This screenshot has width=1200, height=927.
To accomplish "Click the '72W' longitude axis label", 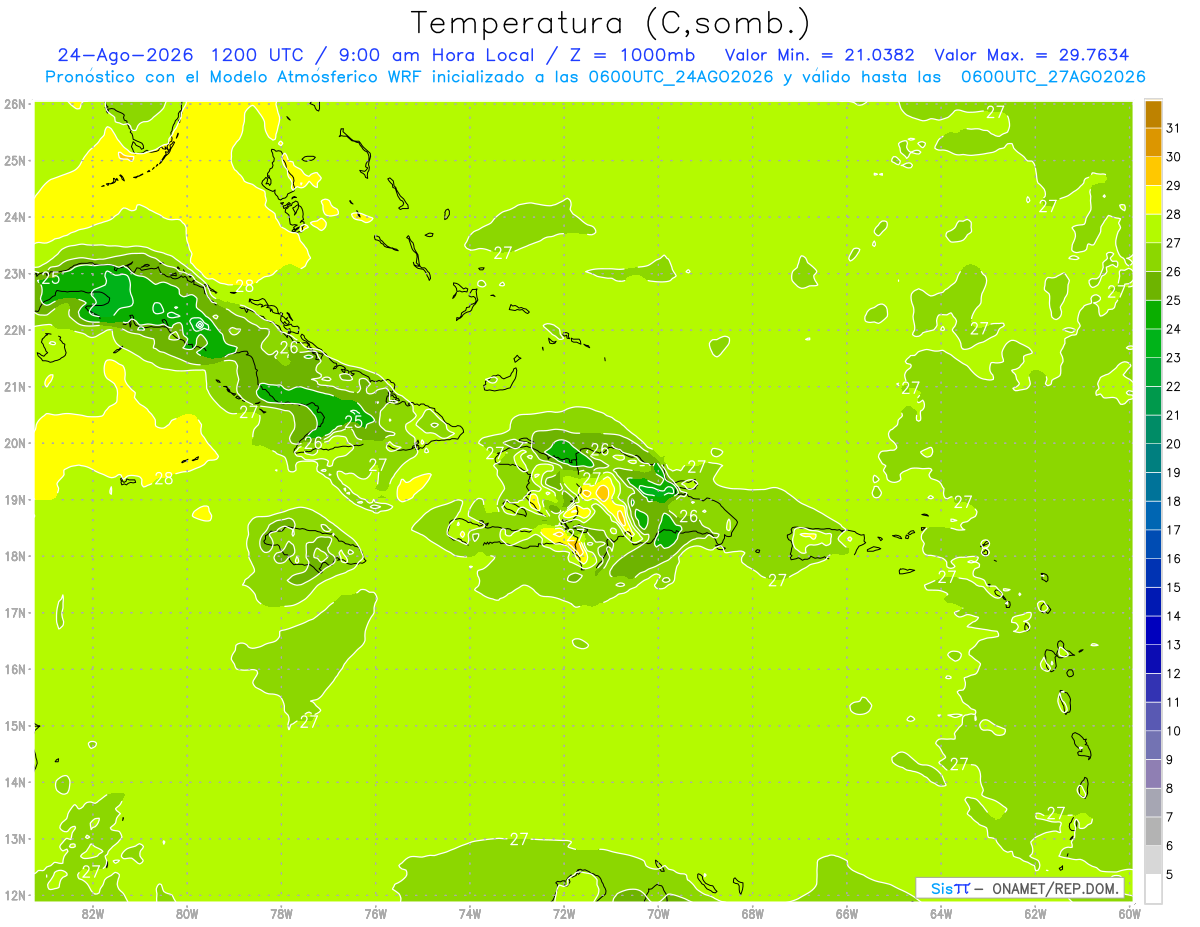I will coord(564,913).
